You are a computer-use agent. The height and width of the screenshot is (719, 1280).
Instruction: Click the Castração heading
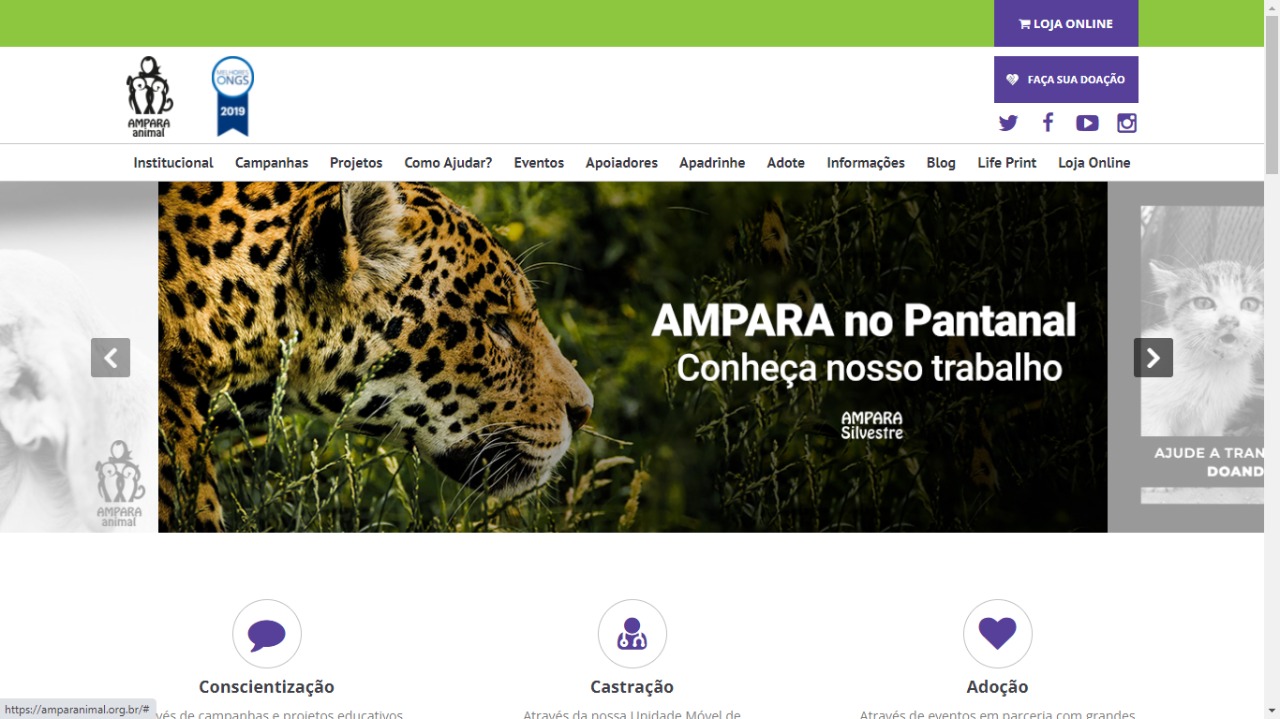pos(632,687)
